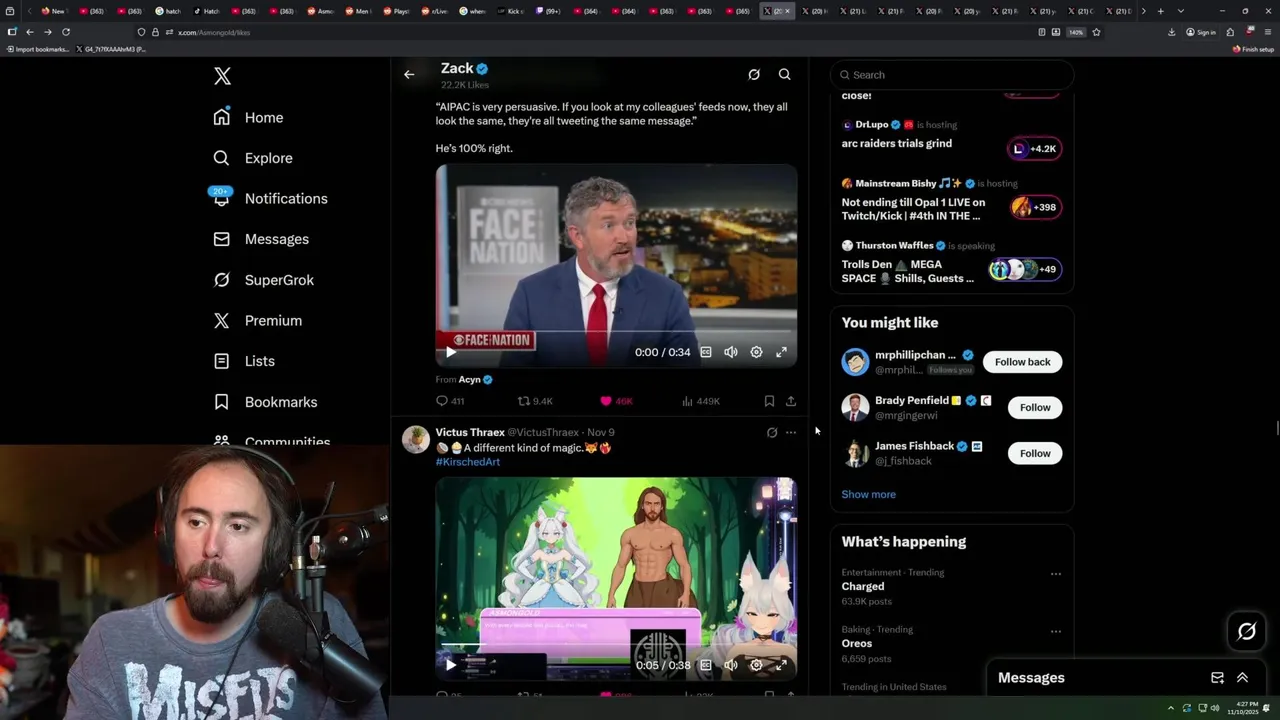Viewport: 1280px width, 720px height.
Task: Click the #KirschedArt hashtag
Action: [468, 462]
